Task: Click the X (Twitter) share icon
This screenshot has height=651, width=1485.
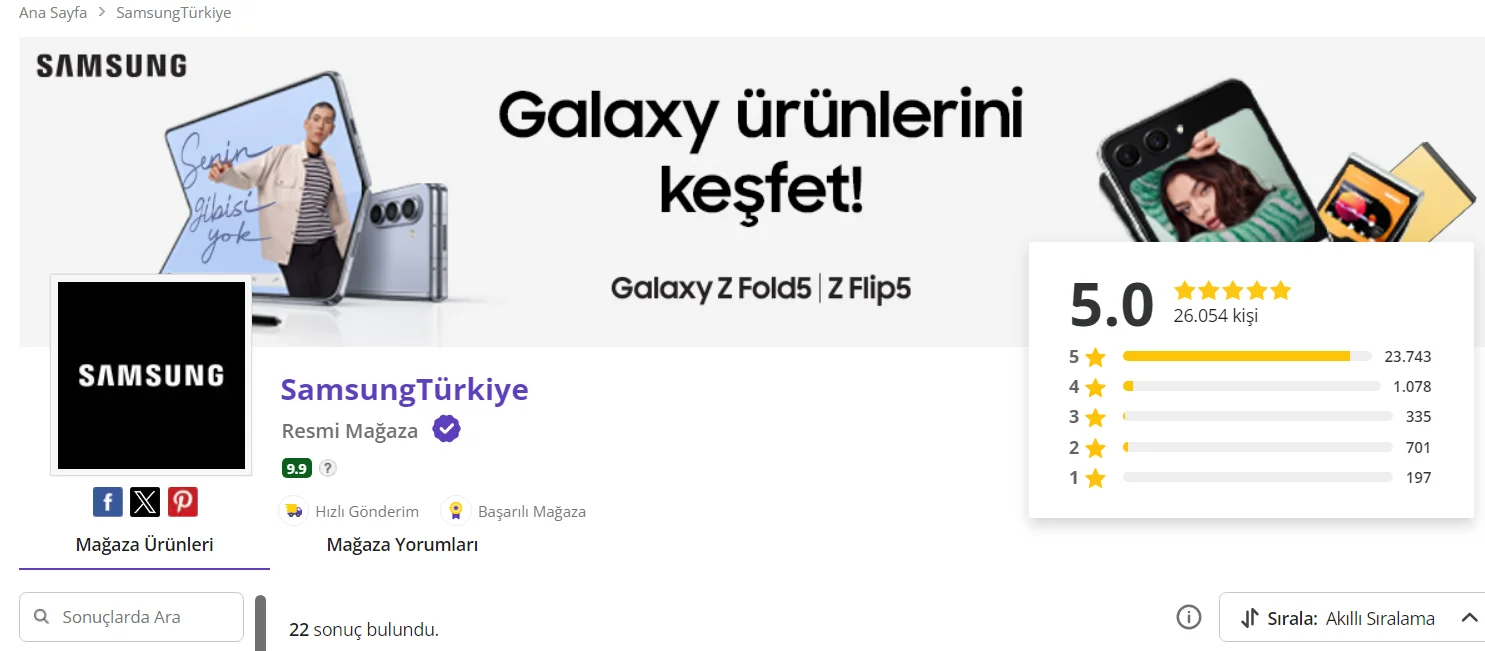Action: click(145, 501)
